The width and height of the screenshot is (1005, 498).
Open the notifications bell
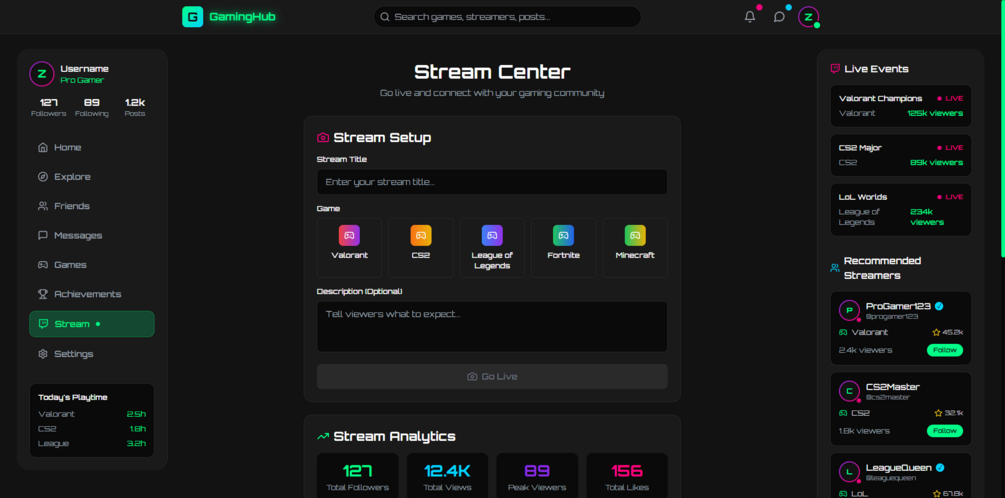click(x=750, y=17)
